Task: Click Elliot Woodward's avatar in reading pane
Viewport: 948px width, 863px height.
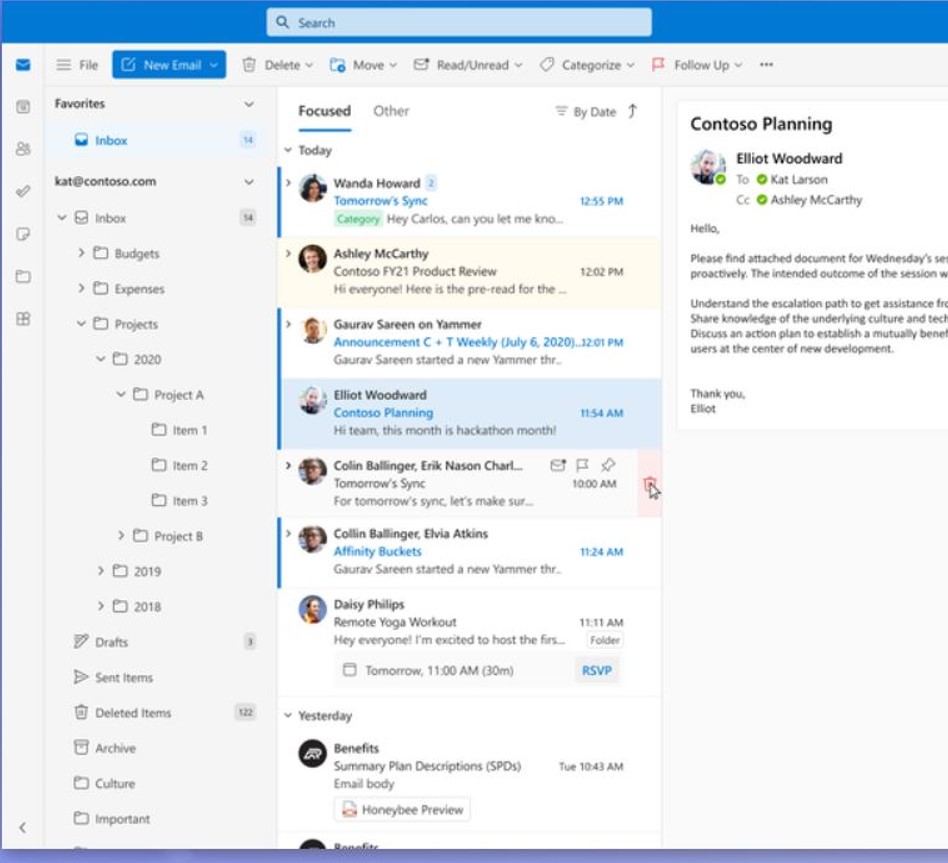Action: coord(707,166)
